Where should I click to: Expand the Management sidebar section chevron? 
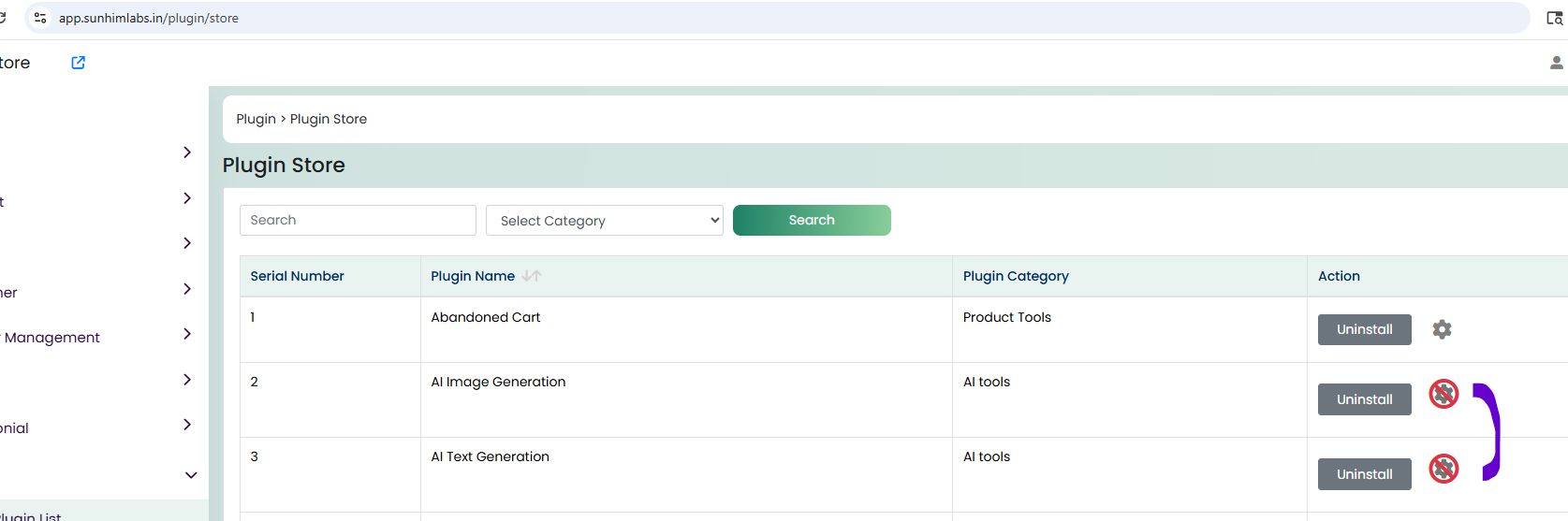pos(187,334)
